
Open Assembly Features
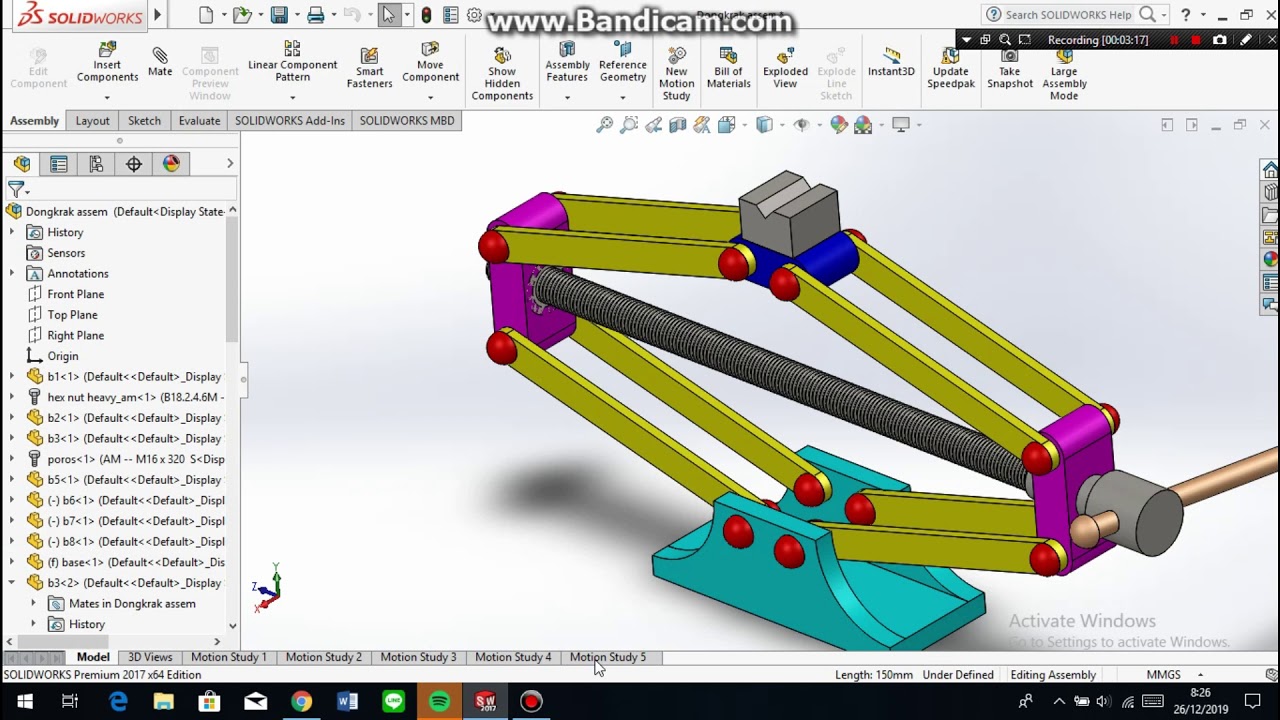tap(567, 62)
